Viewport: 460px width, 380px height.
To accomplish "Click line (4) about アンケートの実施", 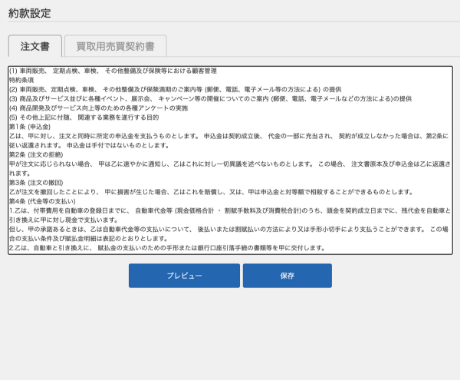I will pyautogui.click(x=99, y=108).
